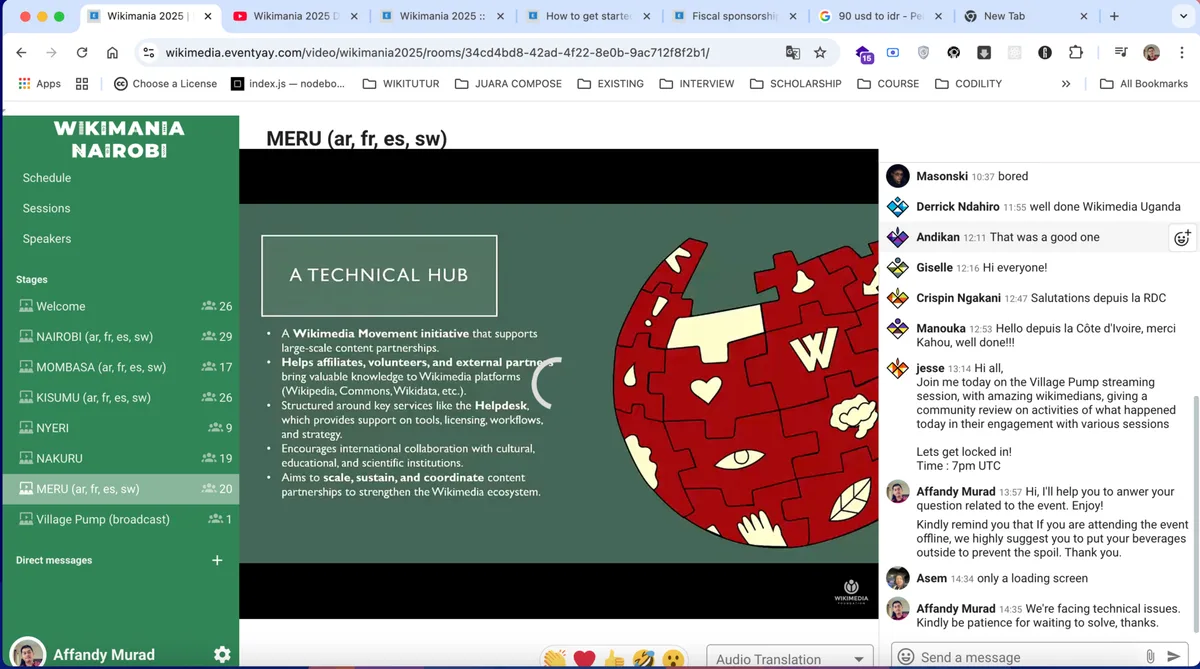This screenshot has width=1200, height=669.
Task: Bookmark this page with star icon
Action: point(820,53)
